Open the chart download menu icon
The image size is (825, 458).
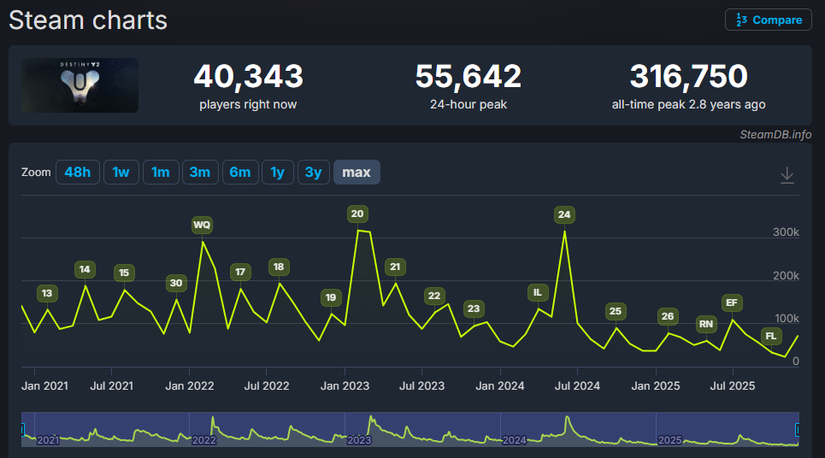click(x=787, y=175)
